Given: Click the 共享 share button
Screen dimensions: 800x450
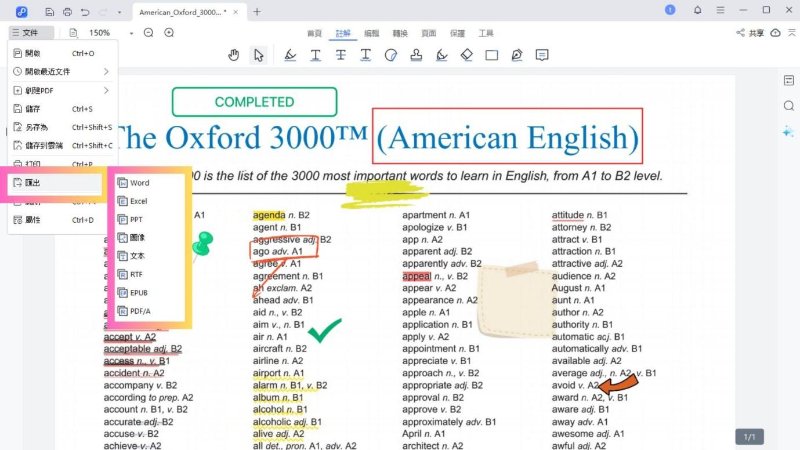Looking at the screenshot, I should (x=750, y=33).
